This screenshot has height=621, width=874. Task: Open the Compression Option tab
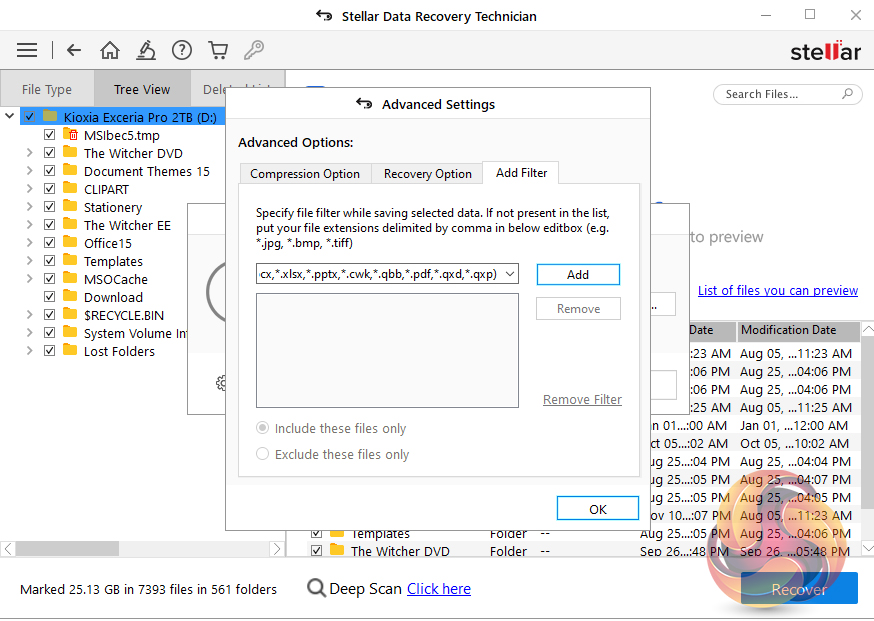pyautogui.click(x=305, y=173)
